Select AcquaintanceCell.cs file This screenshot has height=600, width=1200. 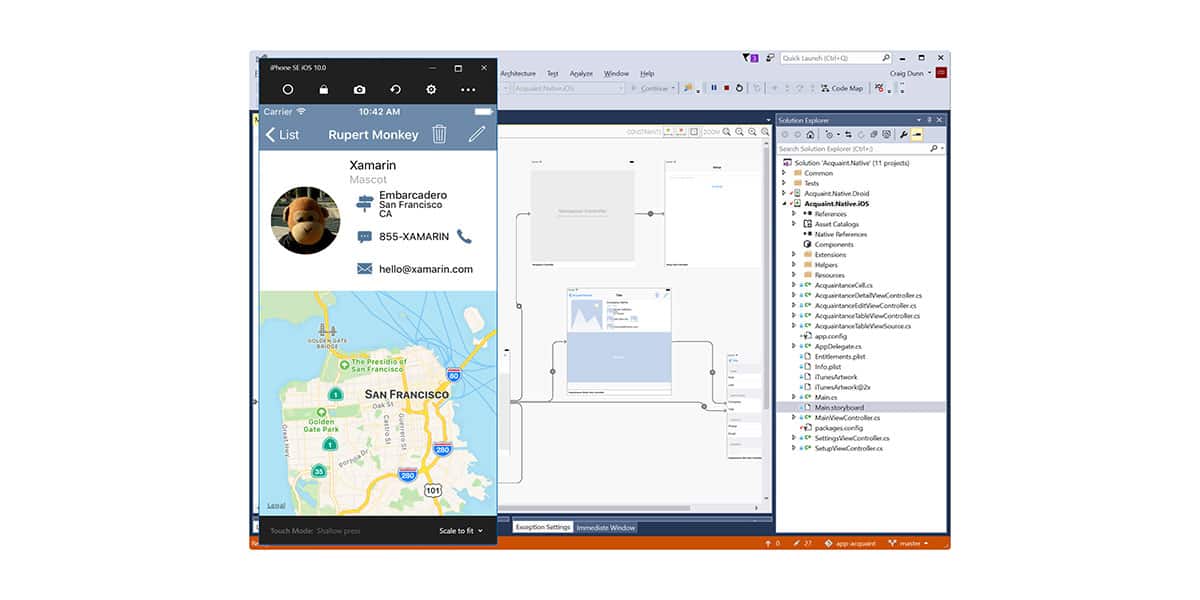pos(844,285)
